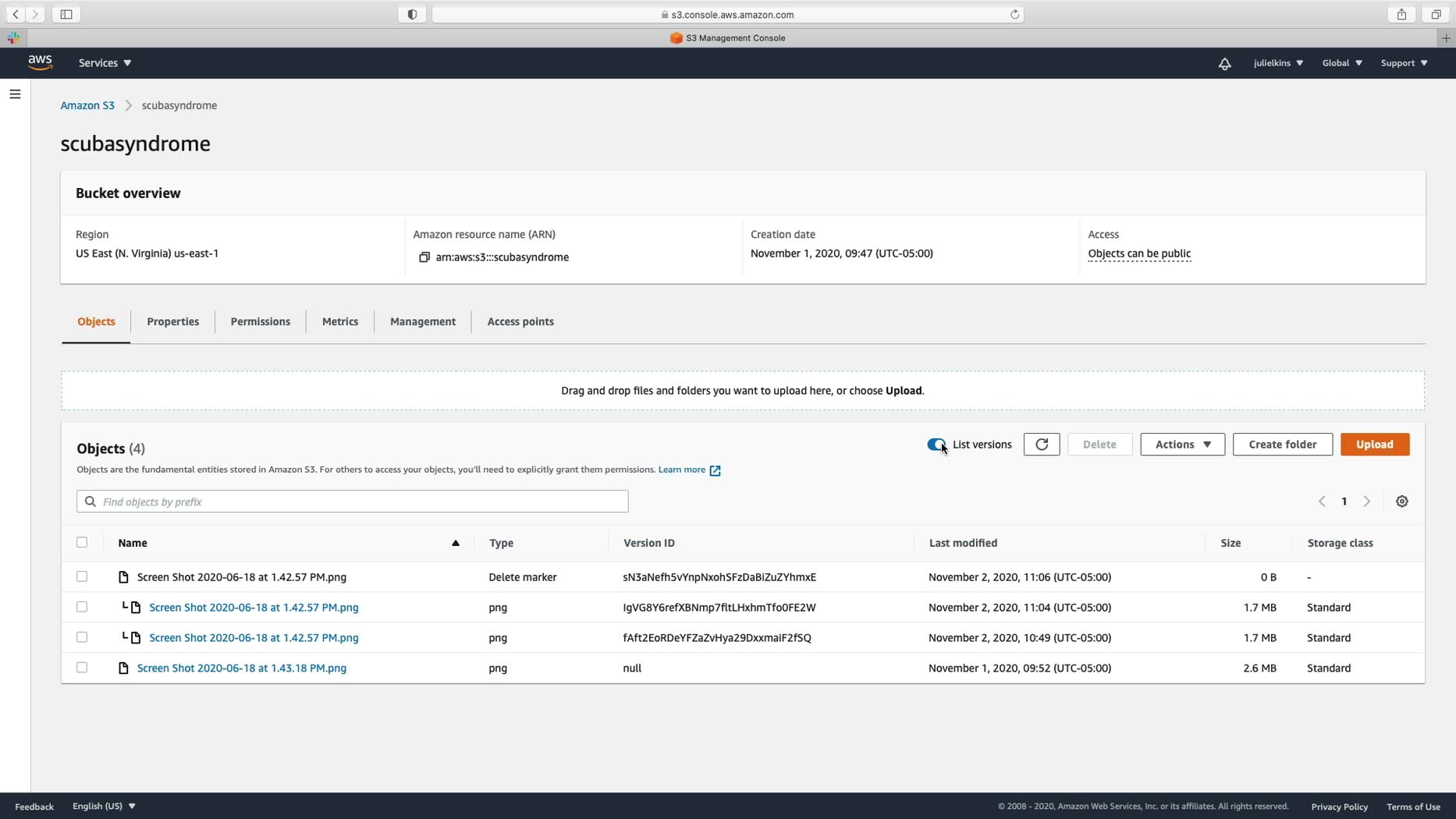Open the Safari share button

click(1402, 14)
